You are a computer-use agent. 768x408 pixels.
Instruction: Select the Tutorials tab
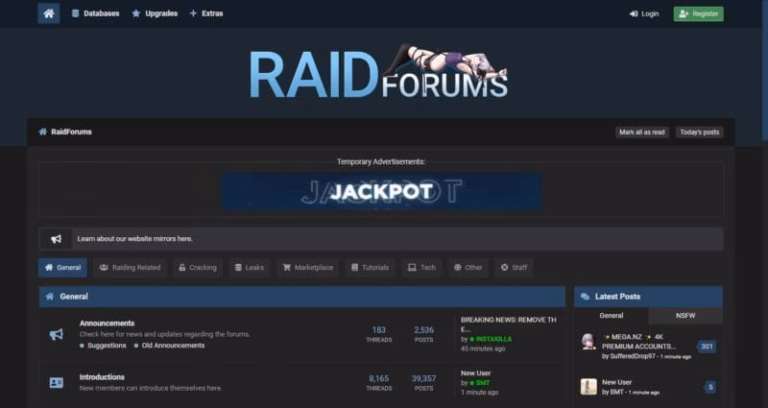(370, 267)
